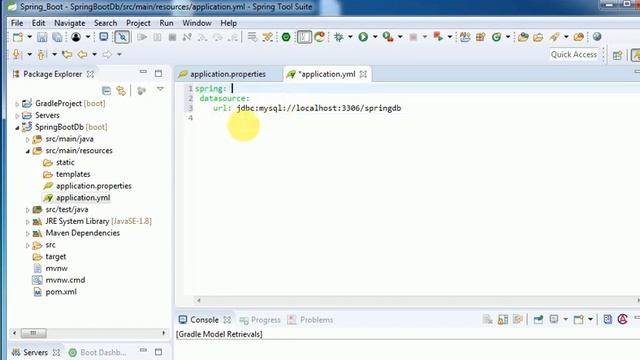Click the globe web browser icon
The width and height of the screenshot is (640, 360).
597,37
